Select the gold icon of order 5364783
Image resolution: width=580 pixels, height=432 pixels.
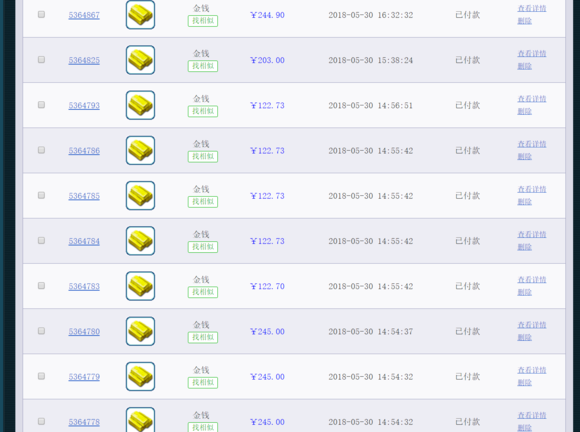tap(140, 286)
